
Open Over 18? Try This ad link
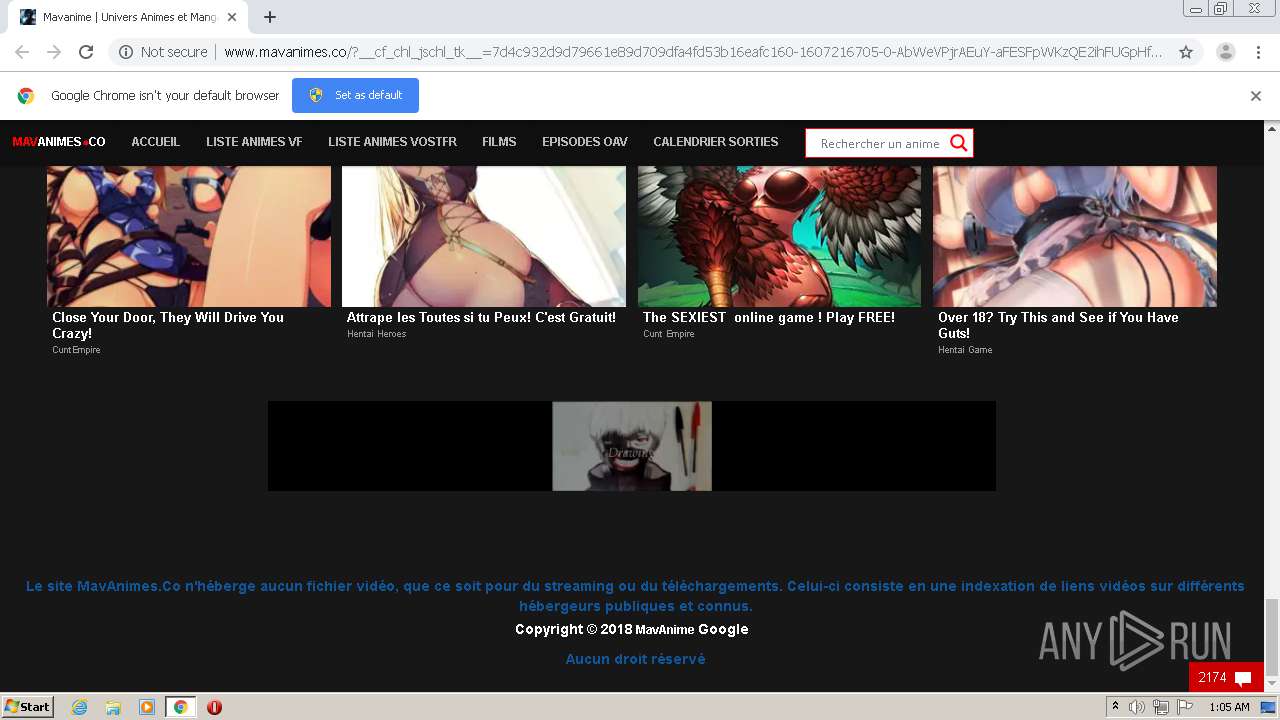pos(1058,325)
